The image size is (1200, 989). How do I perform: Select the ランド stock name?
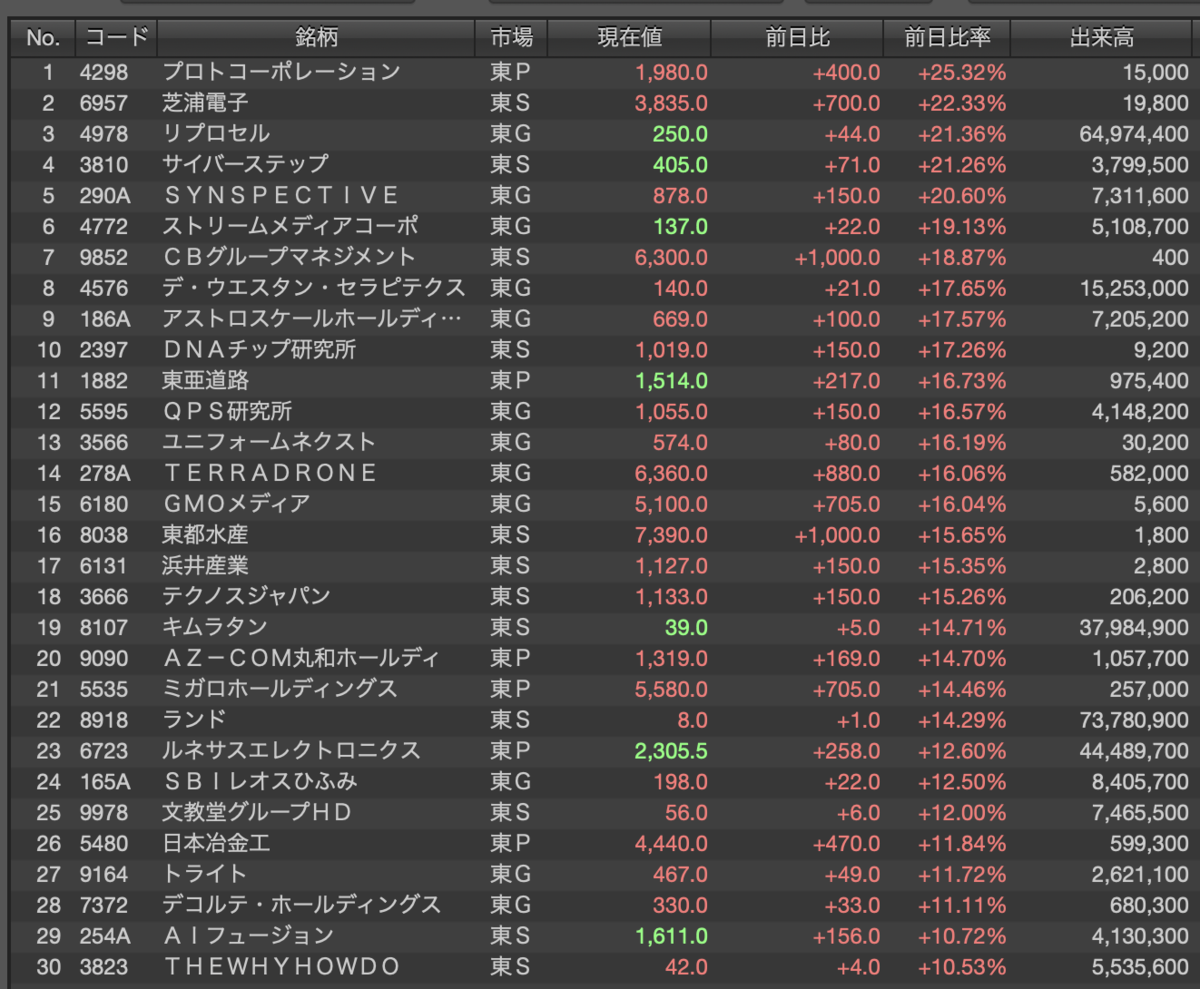click(194, 720)
